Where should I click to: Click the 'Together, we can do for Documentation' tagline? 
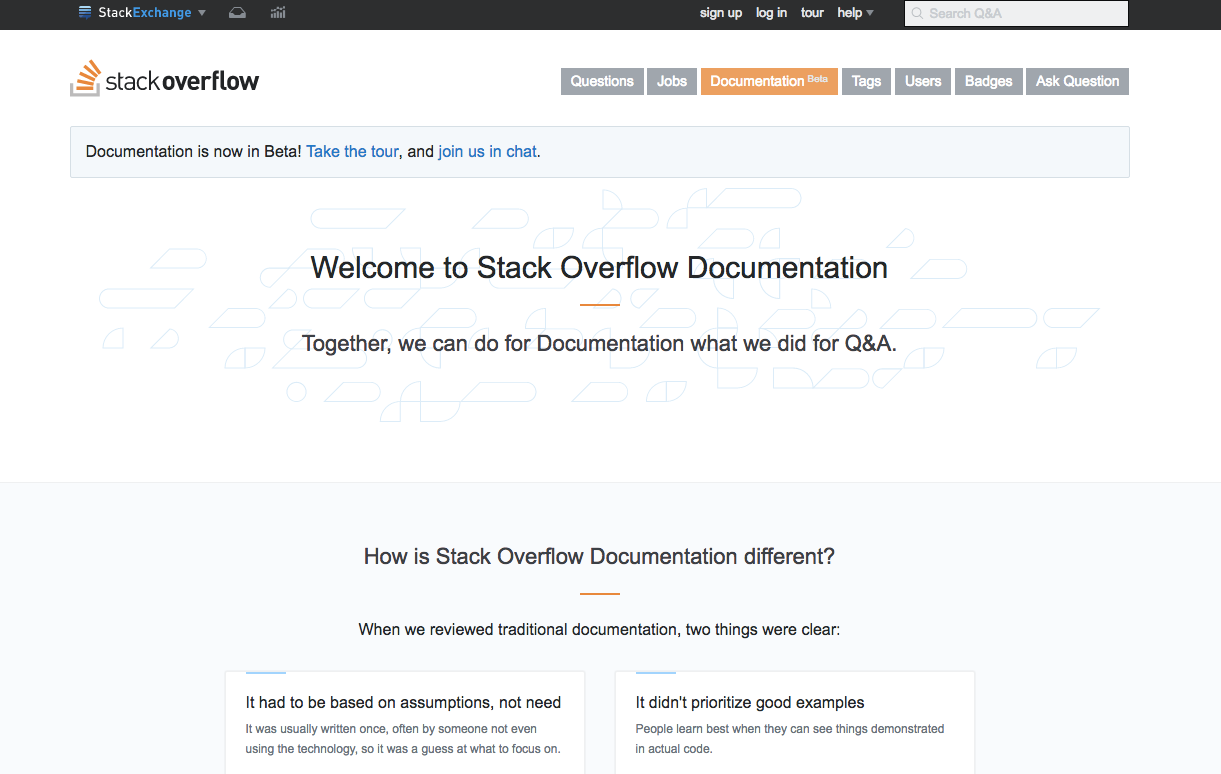[x=599, y=343]
